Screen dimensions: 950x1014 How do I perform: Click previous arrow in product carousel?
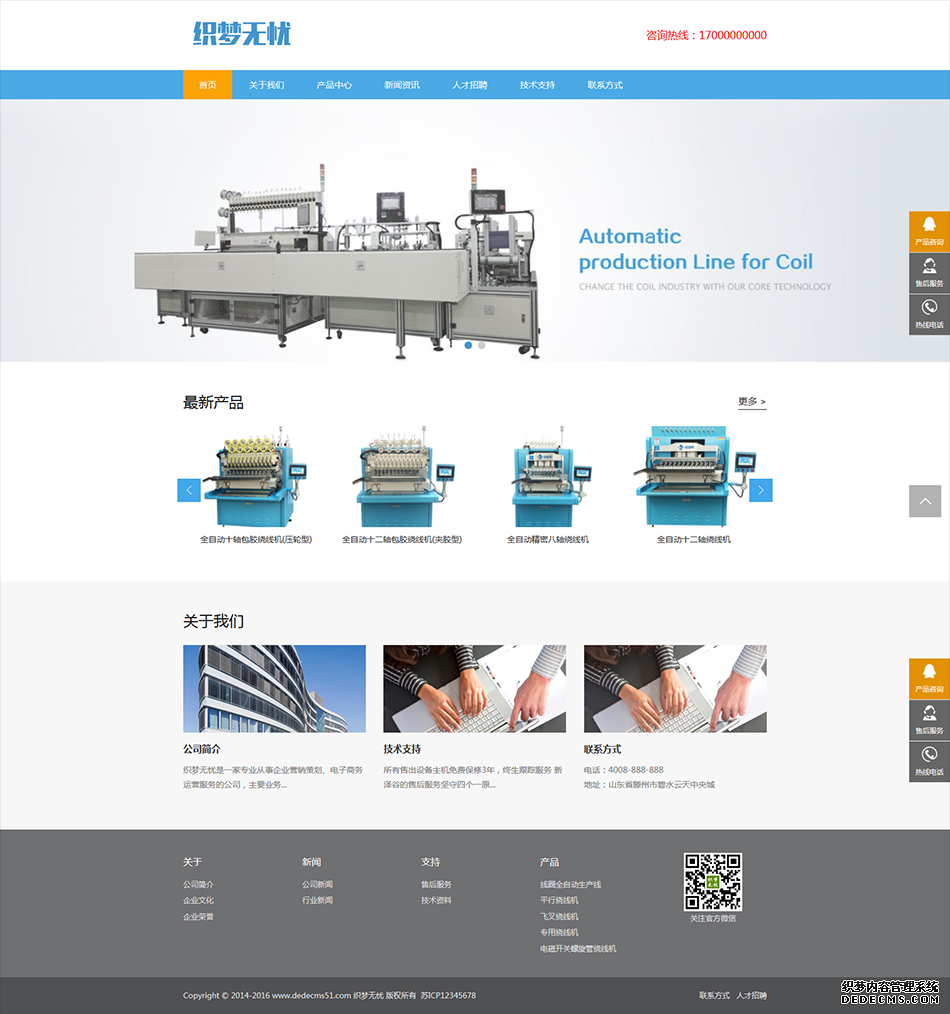point(189,490)
